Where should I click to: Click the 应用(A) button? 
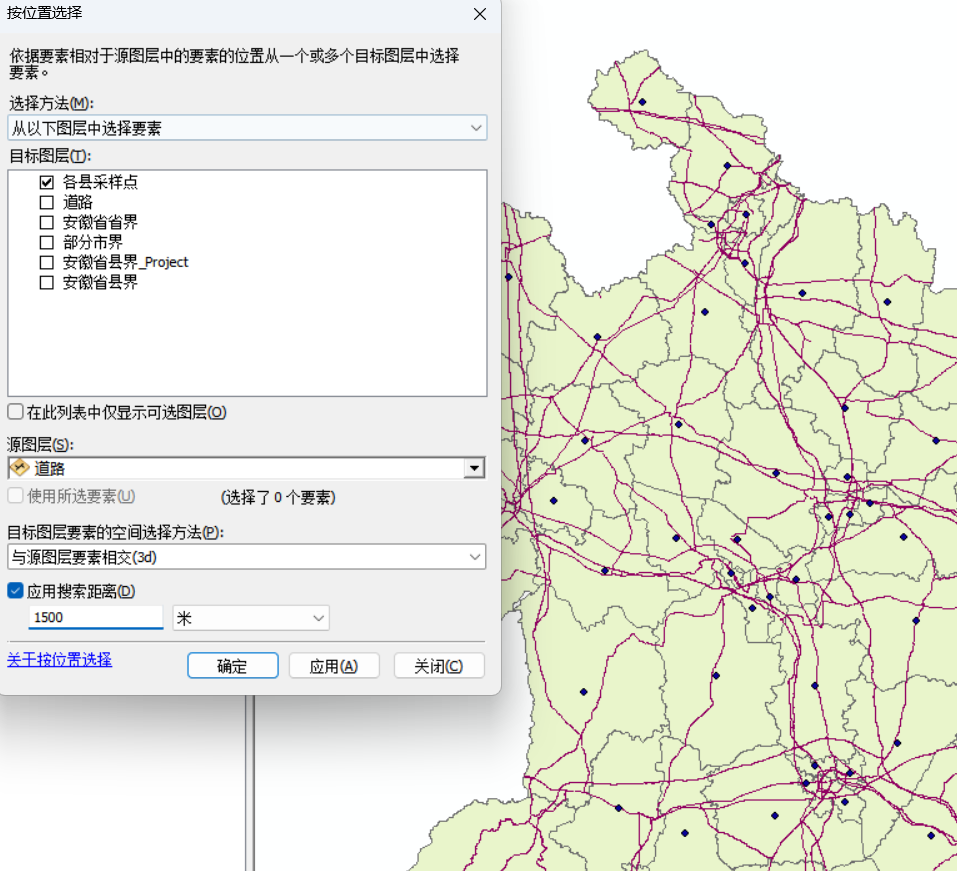(x=334, y=665)
